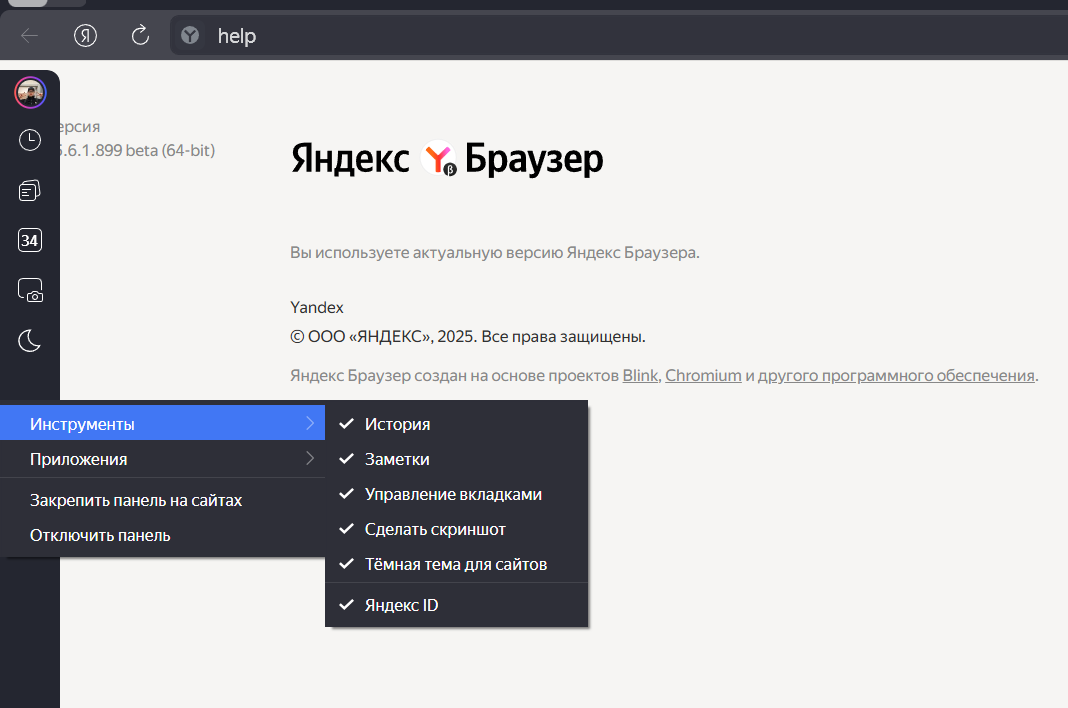Uncheck Яндекс ID in tools submenu
The image size is (1068, 708).
[456, 605]
